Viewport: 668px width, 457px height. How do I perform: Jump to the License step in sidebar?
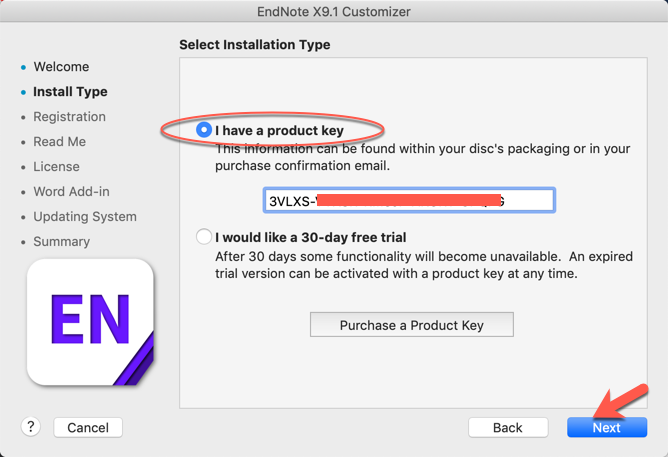[x=56, y=167]
